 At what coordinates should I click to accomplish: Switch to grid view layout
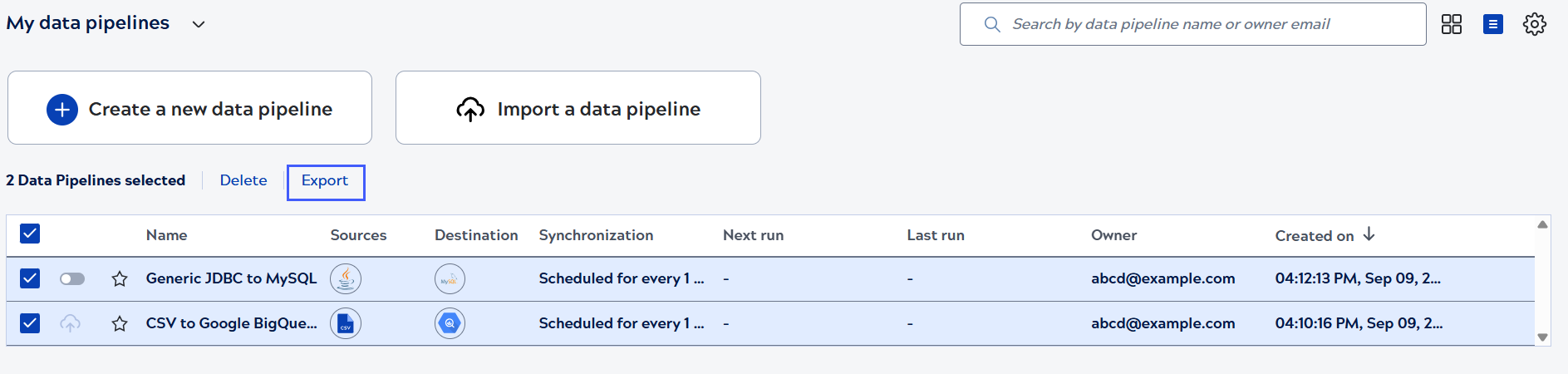[x=1451, y=24]
